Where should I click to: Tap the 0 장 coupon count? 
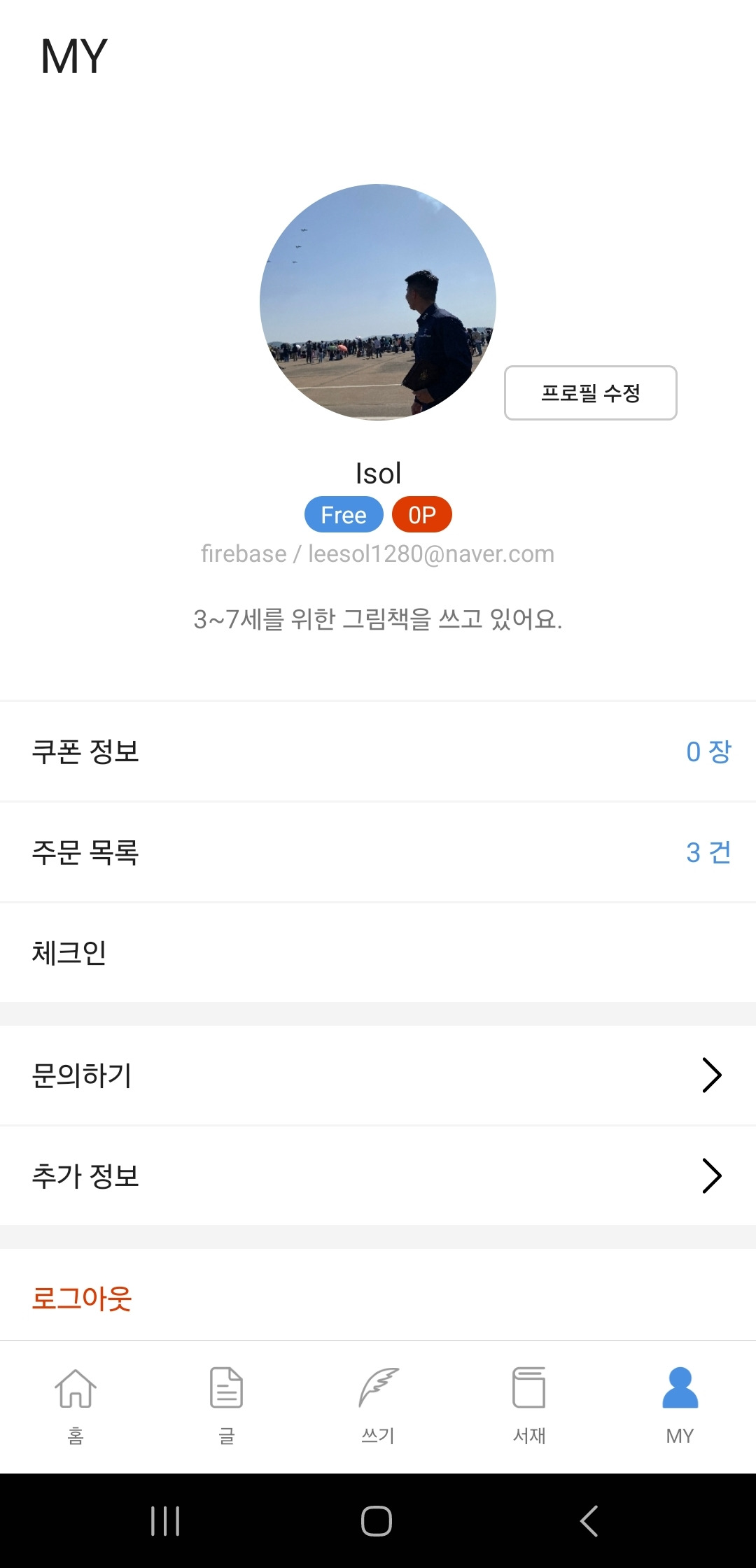708,751
